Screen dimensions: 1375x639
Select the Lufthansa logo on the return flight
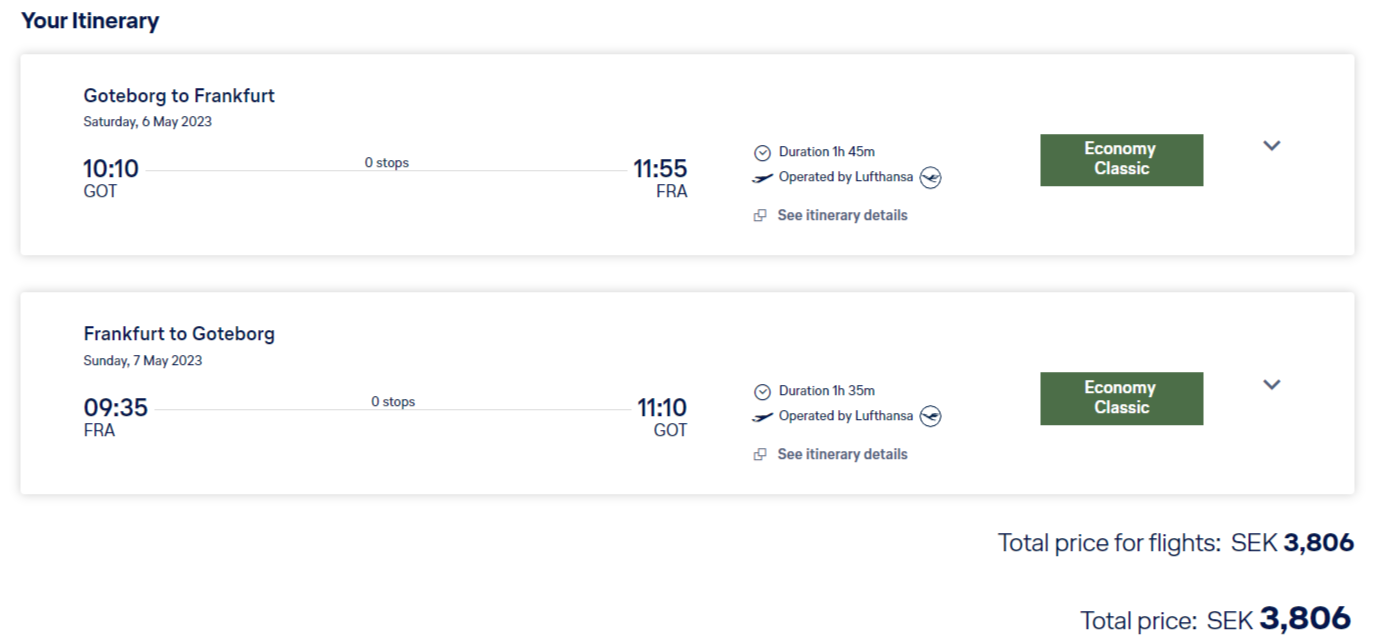click(930, 416)
